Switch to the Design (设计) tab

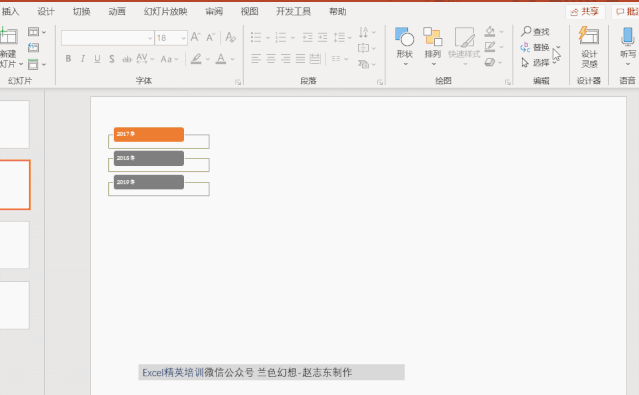[x=46, y=11]
